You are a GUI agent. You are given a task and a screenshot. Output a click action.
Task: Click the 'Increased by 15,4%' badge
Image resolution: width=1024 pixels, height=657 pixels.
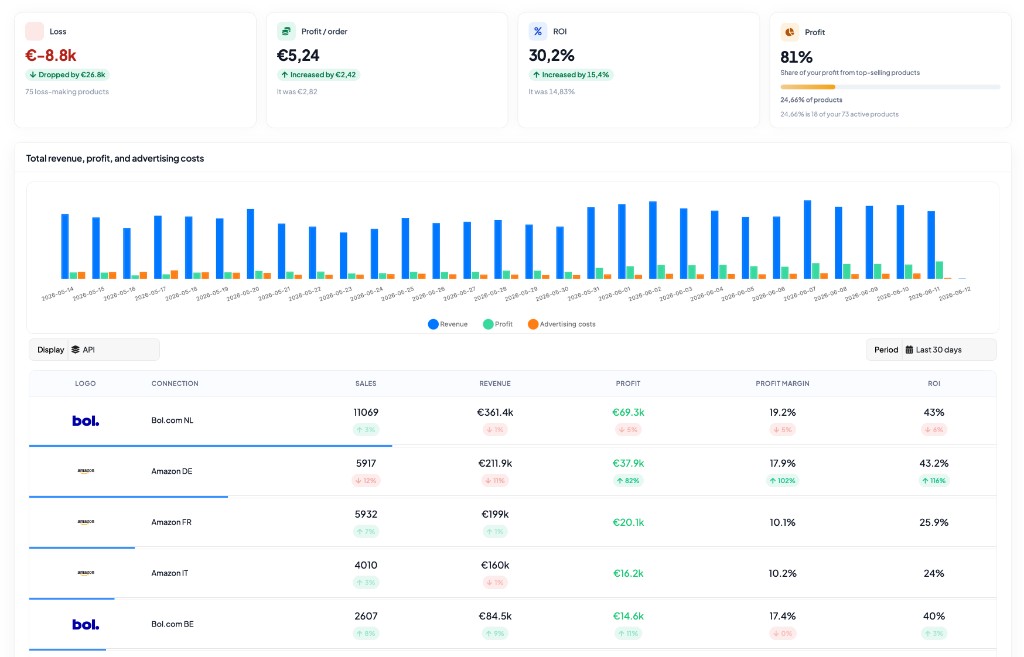pos(571,74)
